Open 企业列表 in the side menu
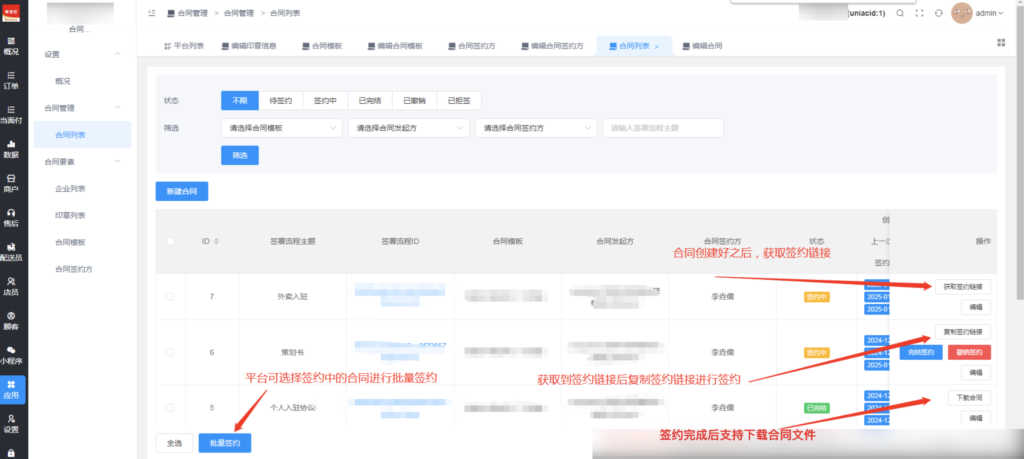Screen dimensions: 1024x459 pos(71,189)
